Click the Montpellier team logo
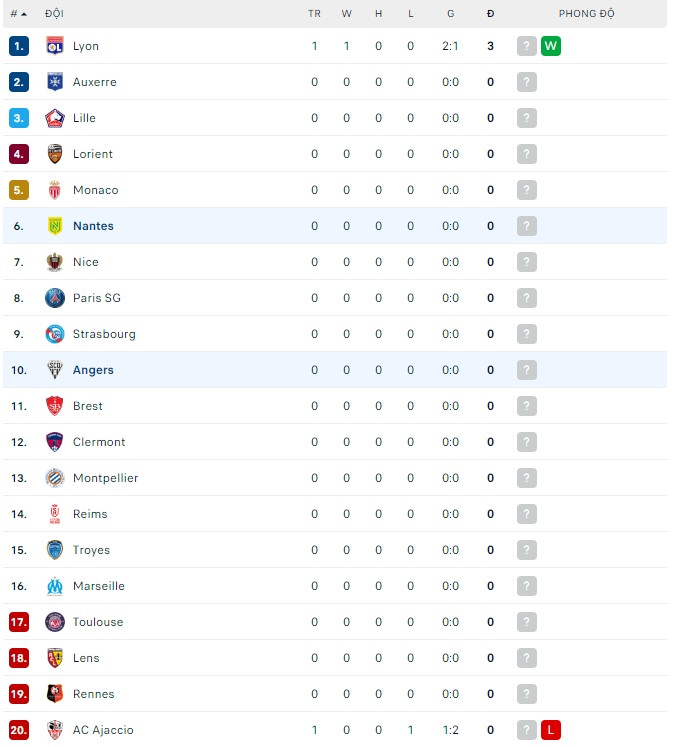The width and height of the screenshot is (678, 747). pyautogui.click(x=55, y=478)
